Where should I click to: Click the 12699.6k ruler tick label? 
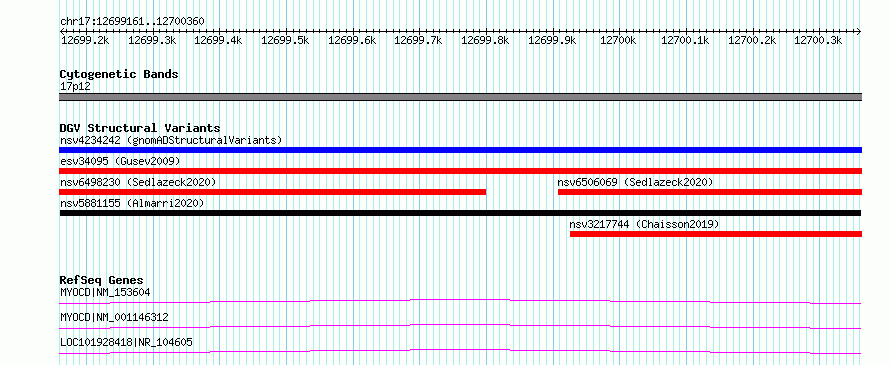(x=352, y=40)
